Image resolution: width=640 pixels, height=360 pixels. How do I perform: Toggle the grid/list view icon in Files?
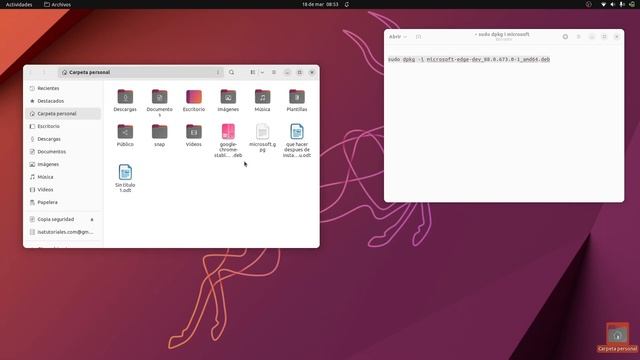[253, 72]
